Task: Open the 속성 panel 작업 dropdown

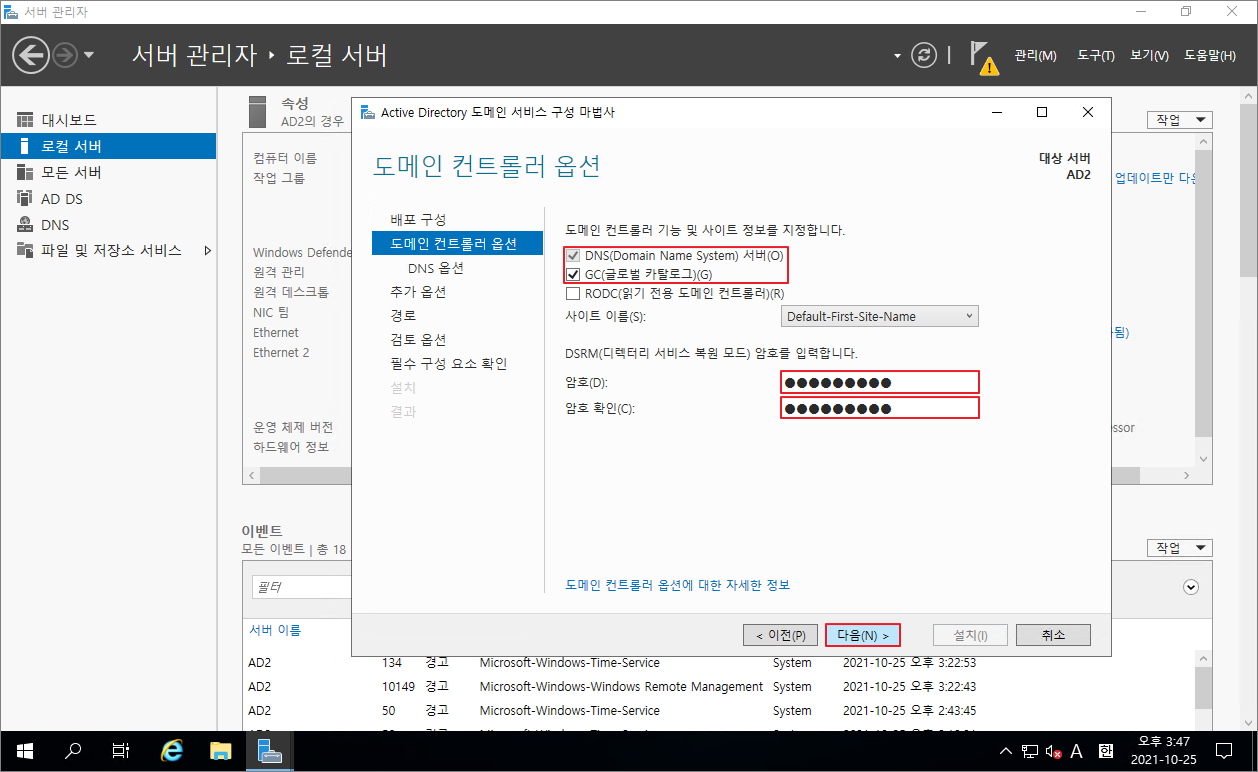Action: point(1179,119)
